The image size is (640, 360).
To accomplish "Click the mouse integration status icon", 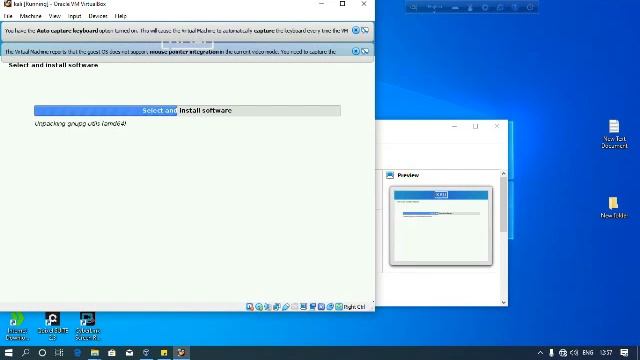I will pyautogui.click(x=330, y=307).
